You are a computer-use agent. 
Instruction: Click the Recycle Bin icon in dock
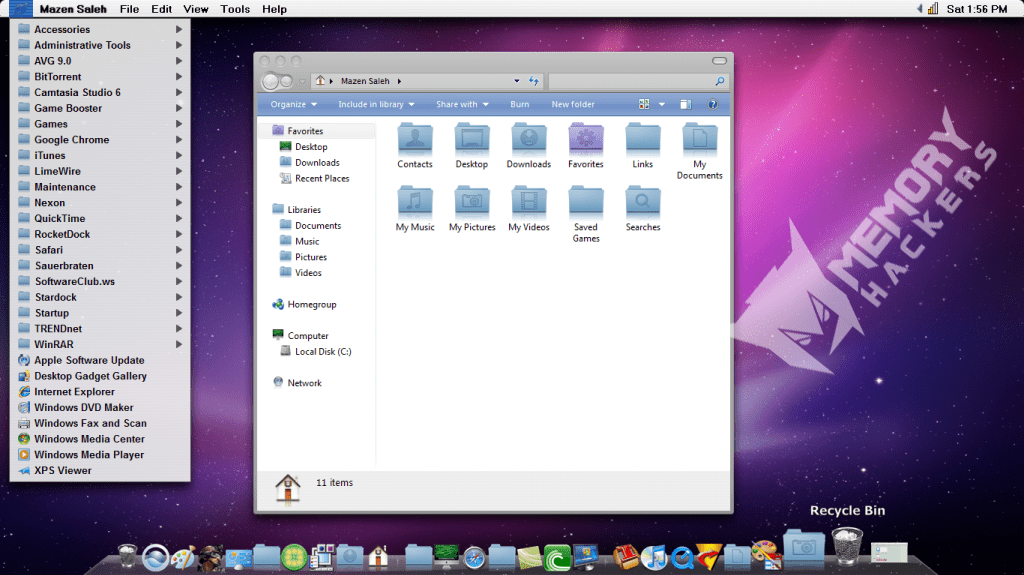pyautogui.click(x=847, y=546)
